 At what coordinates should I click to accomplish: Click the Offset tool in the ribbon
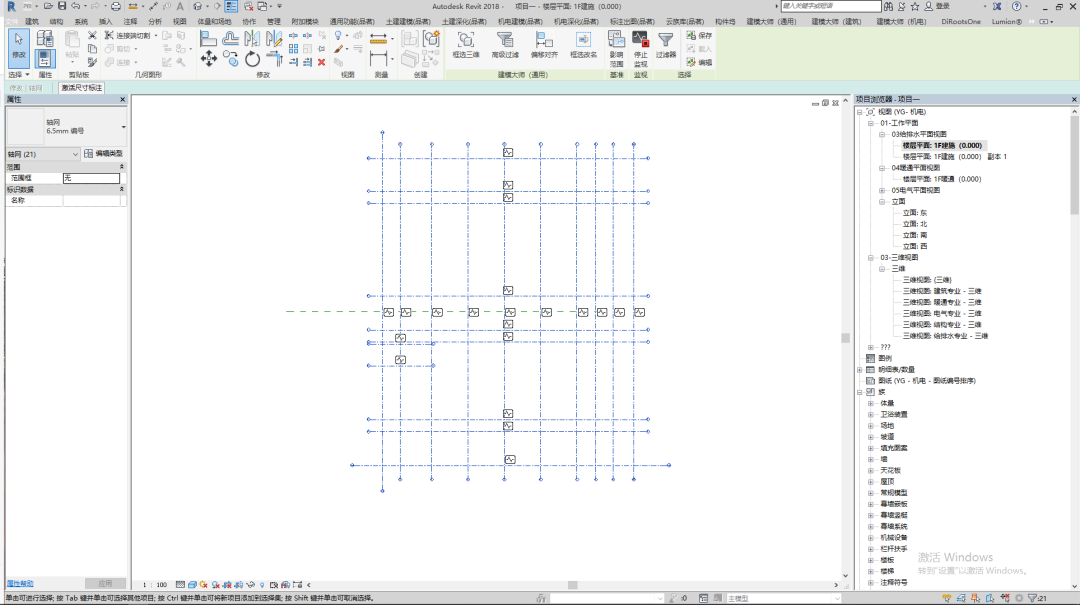tap(231, 39)
